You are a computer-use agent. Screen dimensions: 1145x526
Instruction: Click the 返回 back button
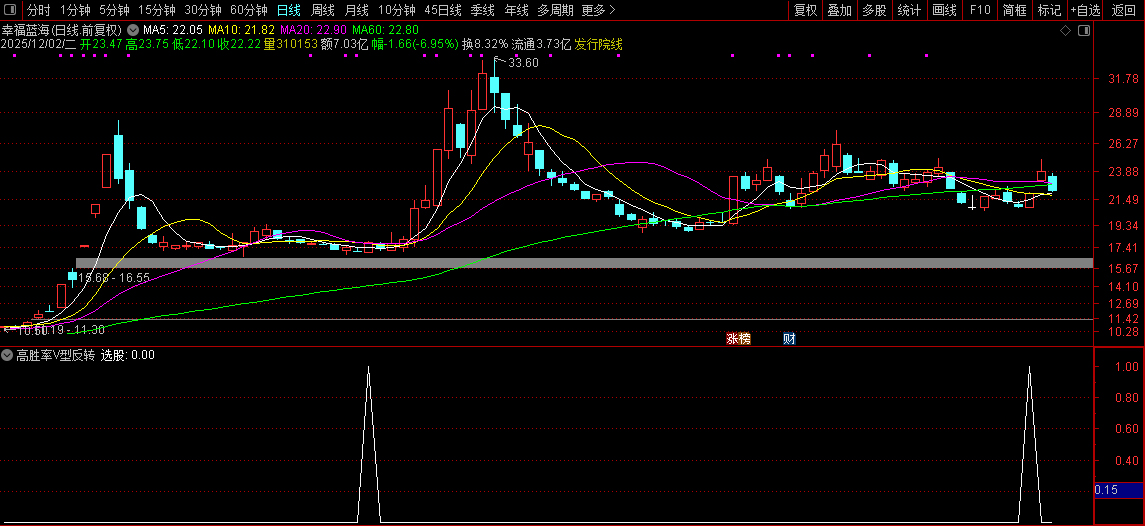click(1124, 10)
